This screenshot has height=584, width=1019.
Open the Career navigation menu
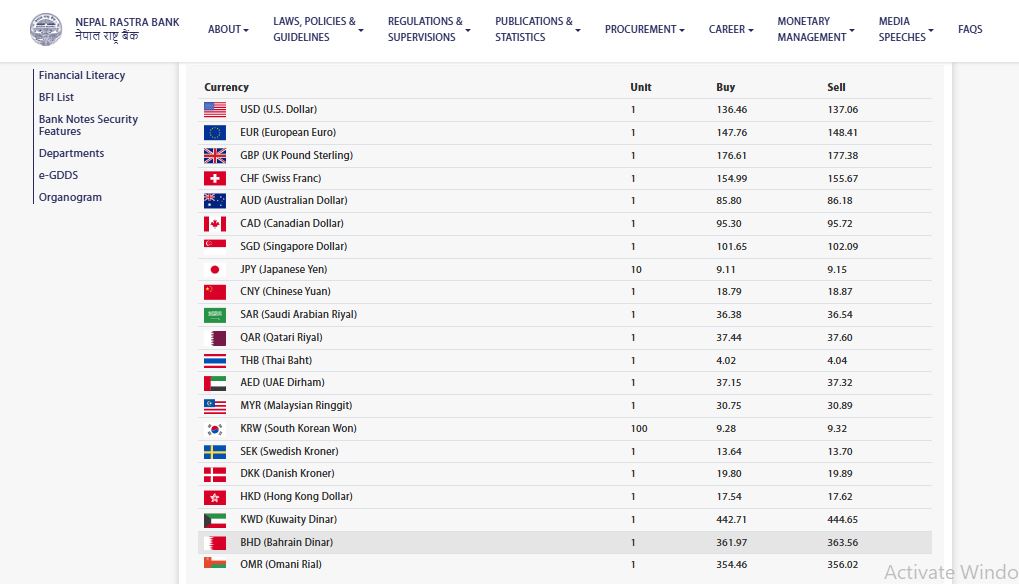(x=731, y=29)
